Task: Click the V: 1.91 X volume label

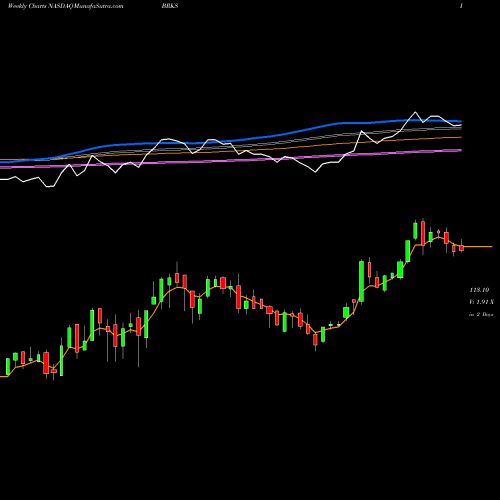Action: (482, 302)
